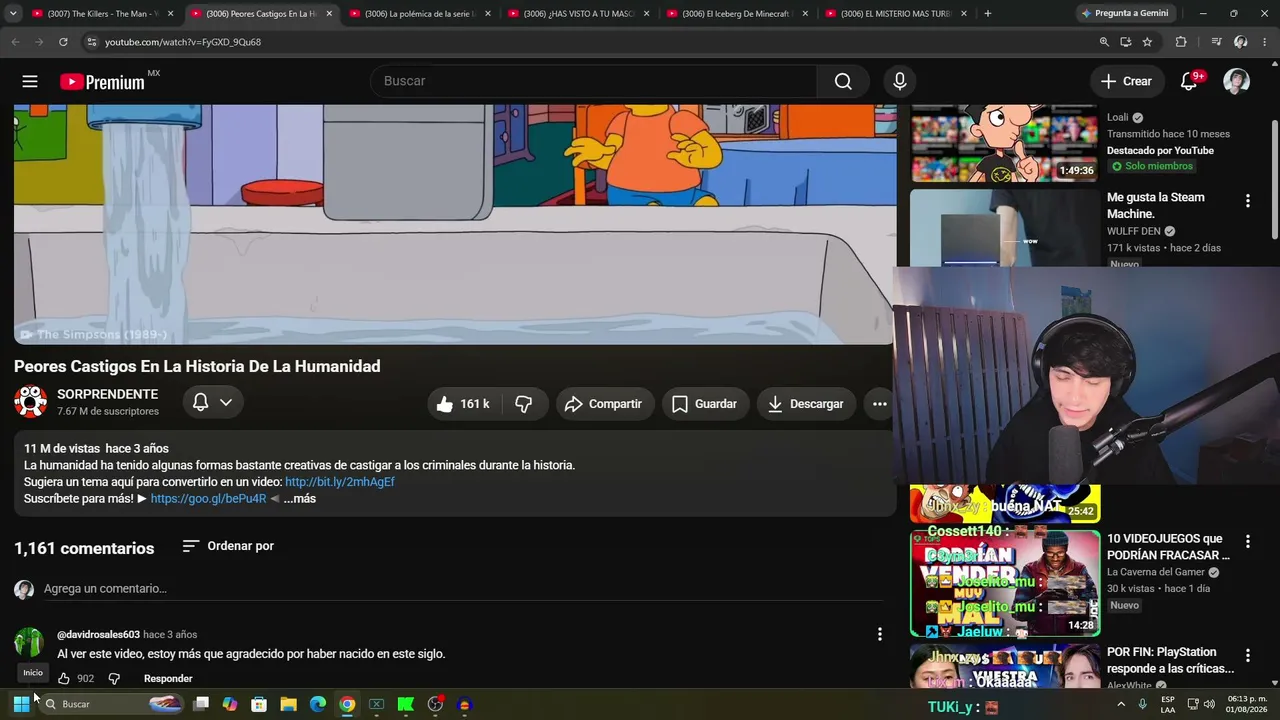Start voice search with the microphone icon
This screenshot has width=1280, height=720.
(900, 81)
